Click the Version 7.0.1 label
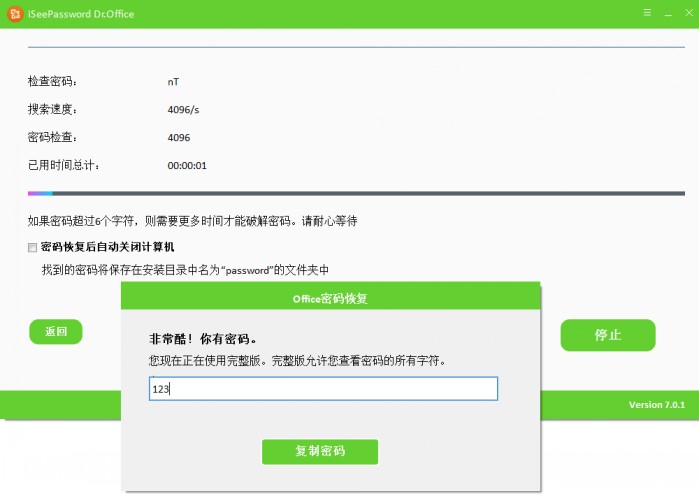This screenshot has height=496, width=699. coord(657,405)
